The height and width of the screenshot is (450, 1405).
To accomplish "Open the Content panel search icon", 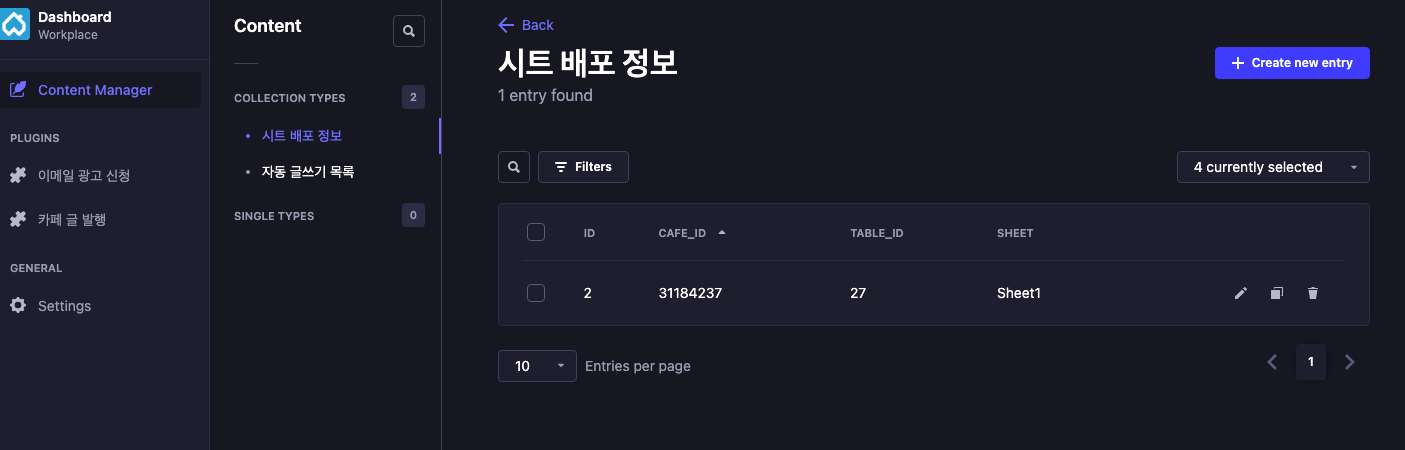I will click(x=409, y=31).
